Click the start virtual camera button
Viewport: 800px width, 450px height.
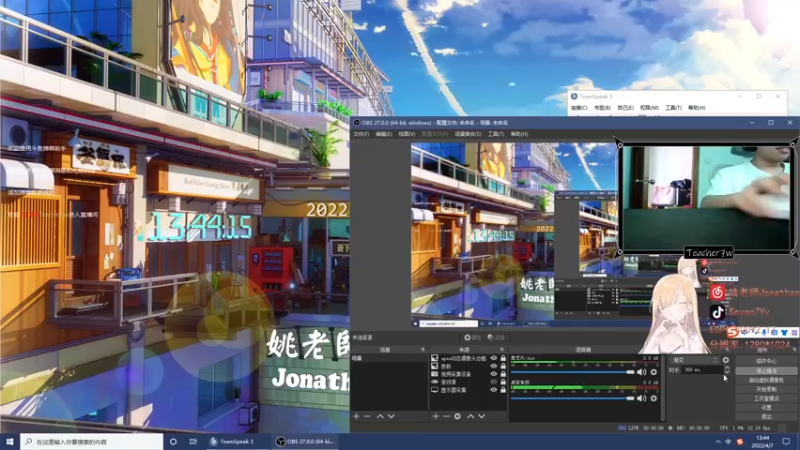pos(766,380)
